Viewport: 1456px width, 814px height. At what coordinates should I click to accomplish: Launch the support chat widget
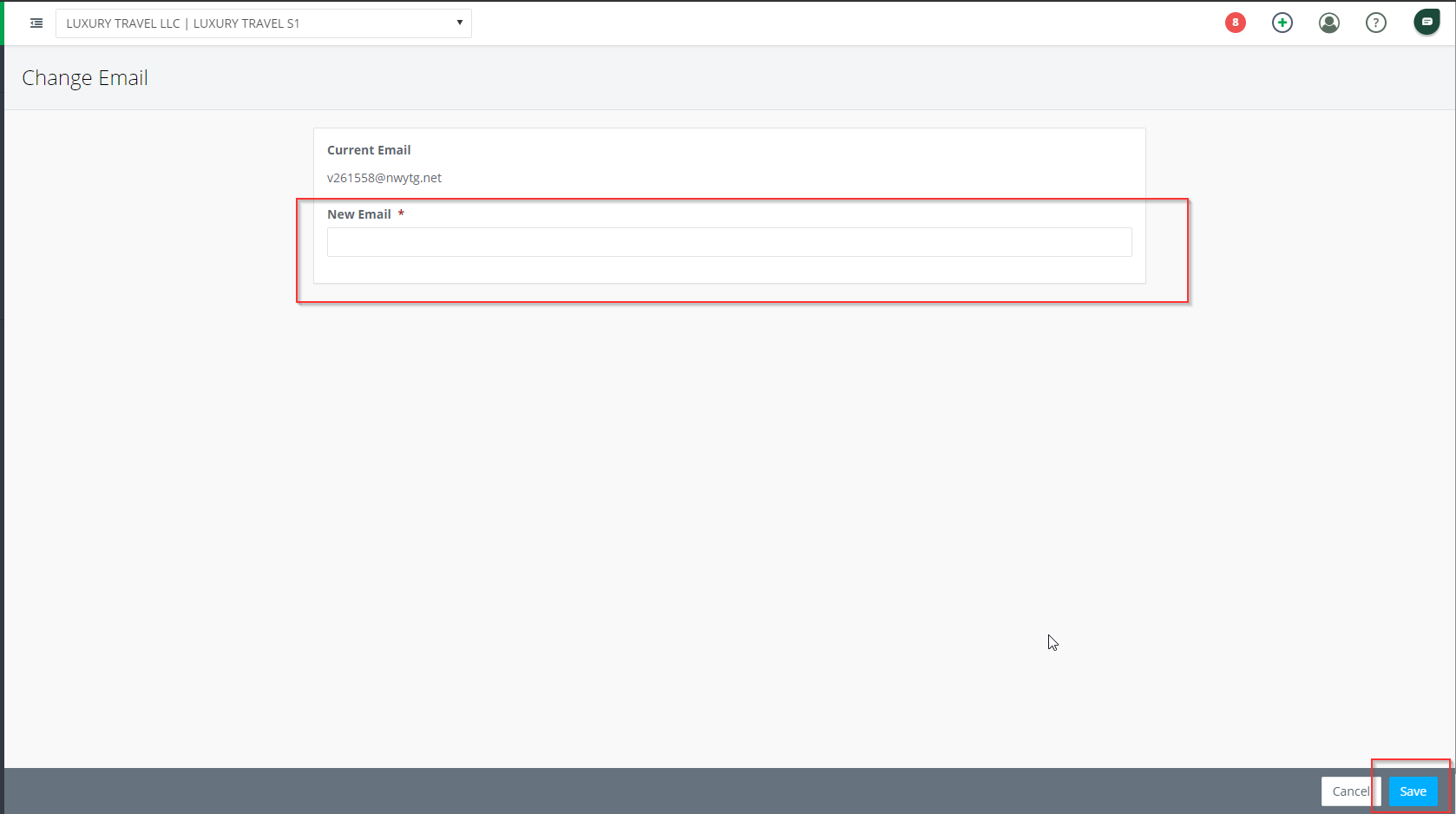pos(1426,21)
